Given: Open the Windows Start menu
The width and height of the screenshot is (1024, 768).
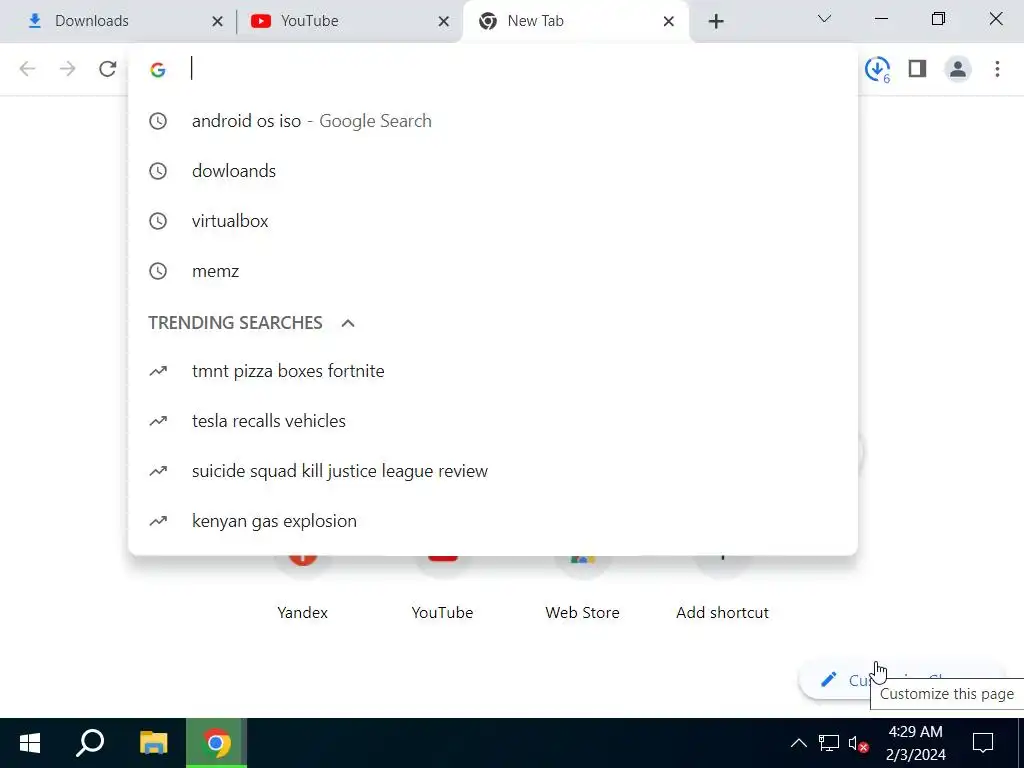Looking at the screenshot, I should tap(30, 743).
